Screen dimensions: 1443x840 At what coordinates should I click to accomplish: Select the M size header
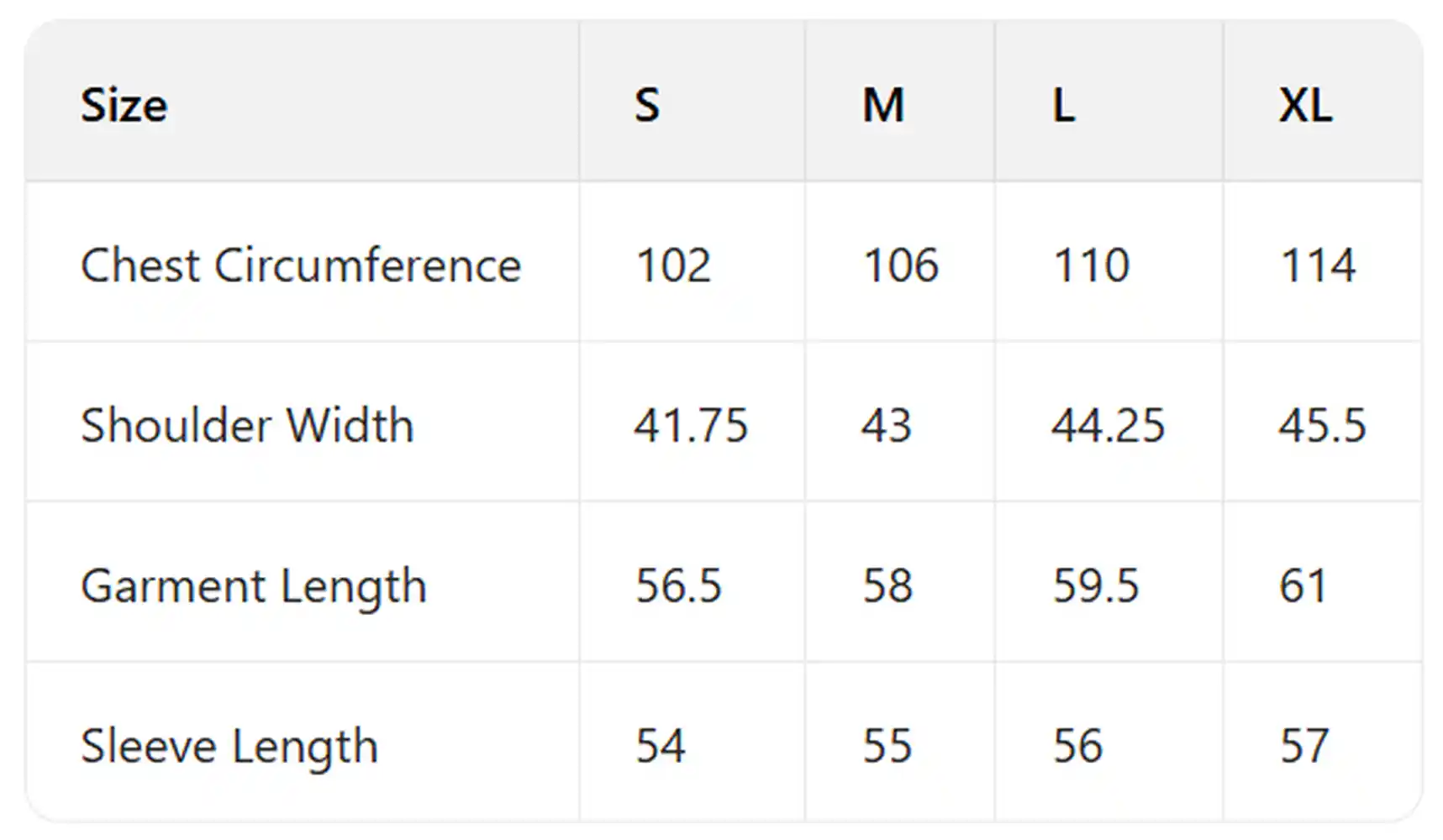tap(883, 106)
